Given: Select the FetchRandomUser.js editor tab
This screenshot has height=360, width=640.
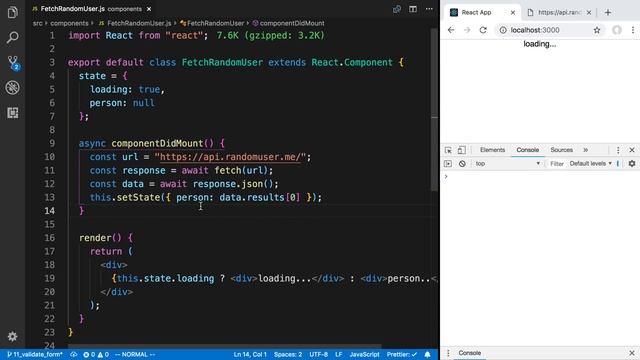Looking at the screenshot, I should [92, 9].
